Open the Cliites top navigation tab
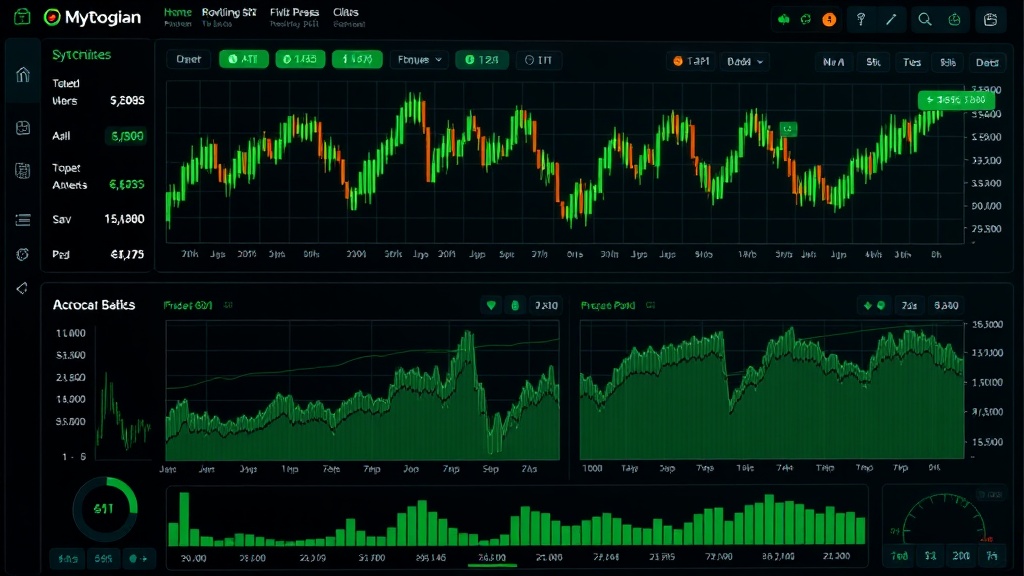This screenshot has width=1024, height=576. [x=345, y=12]
